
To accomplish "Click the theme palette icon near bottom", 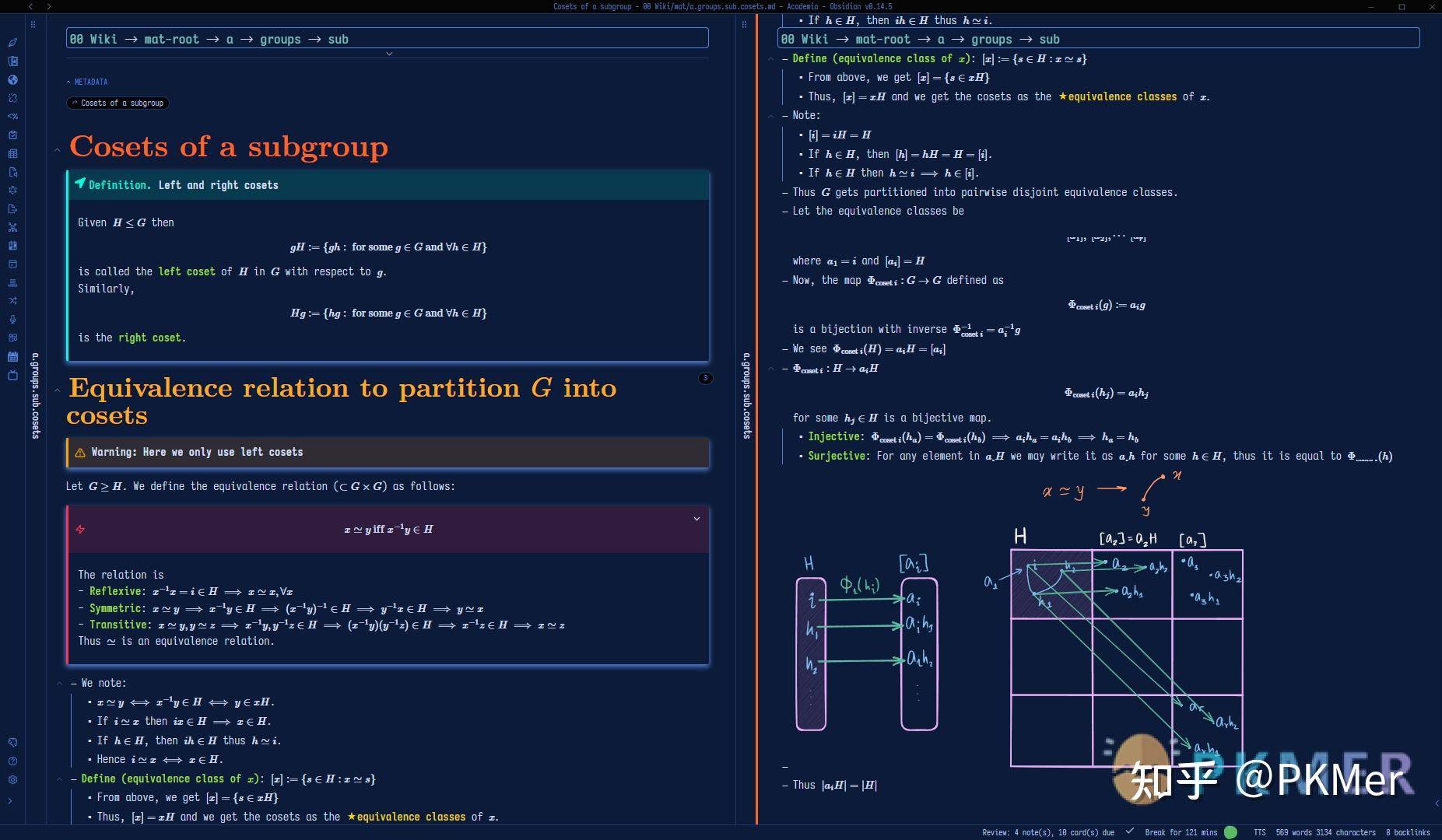I will [x=12, y=743].
